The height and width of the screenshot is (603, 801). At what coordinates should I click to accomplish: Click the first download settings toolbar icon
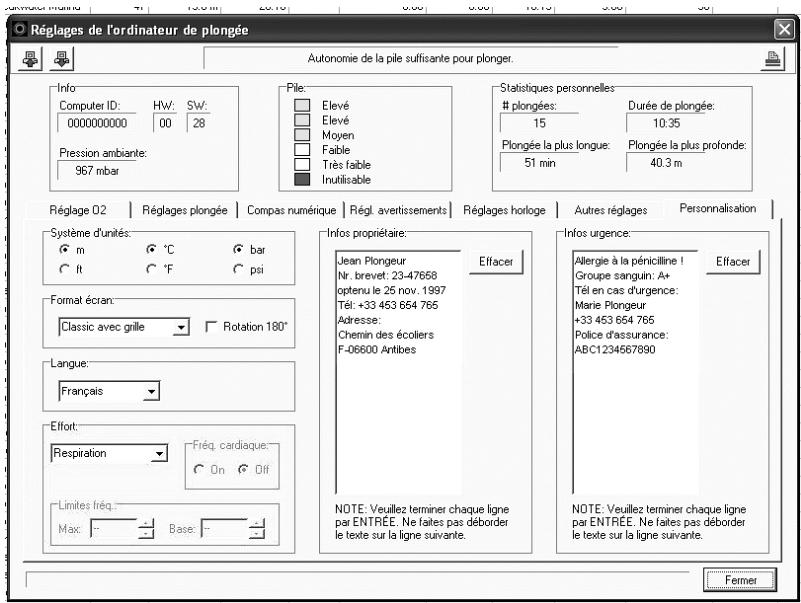pos(30,59)
